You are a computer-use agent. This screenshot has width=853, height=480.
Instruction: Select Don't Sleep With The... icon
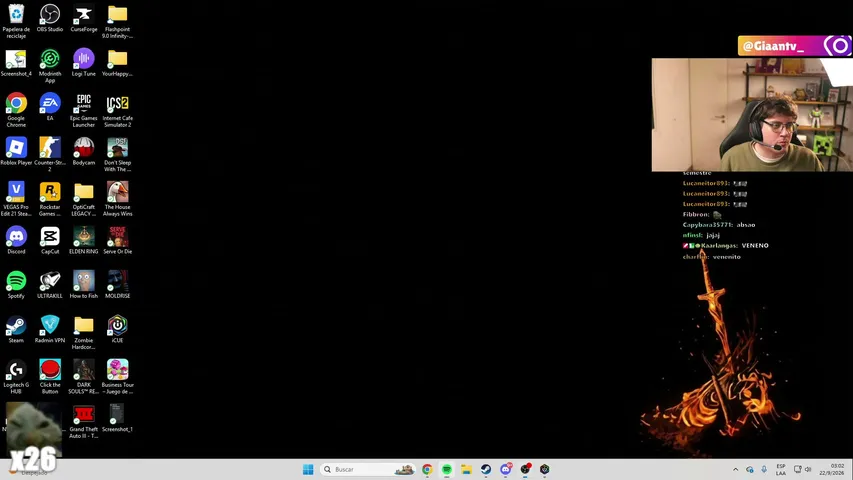pyautogui.click(x=118, y=155)
